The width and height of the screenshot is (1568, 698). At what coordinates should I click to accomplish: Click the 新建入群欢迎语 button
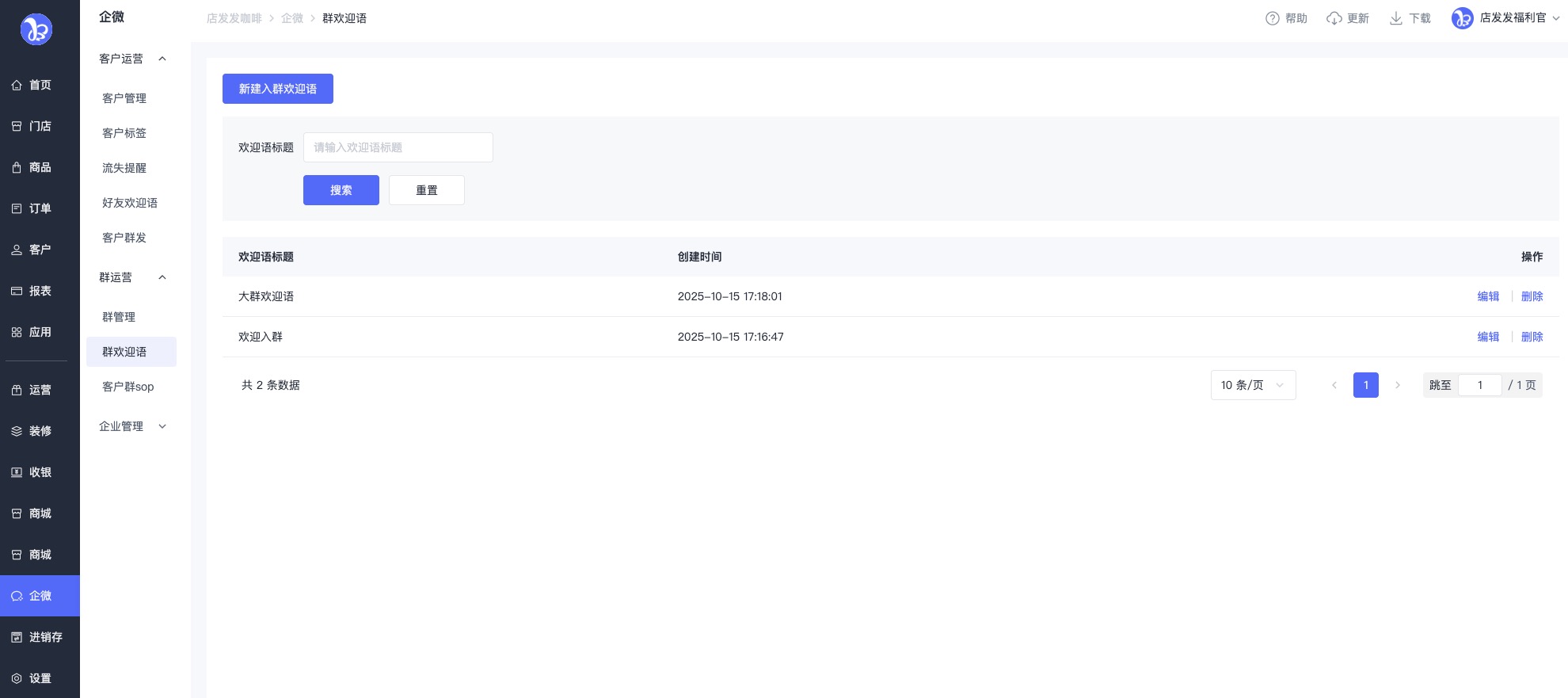pos(277,89)
